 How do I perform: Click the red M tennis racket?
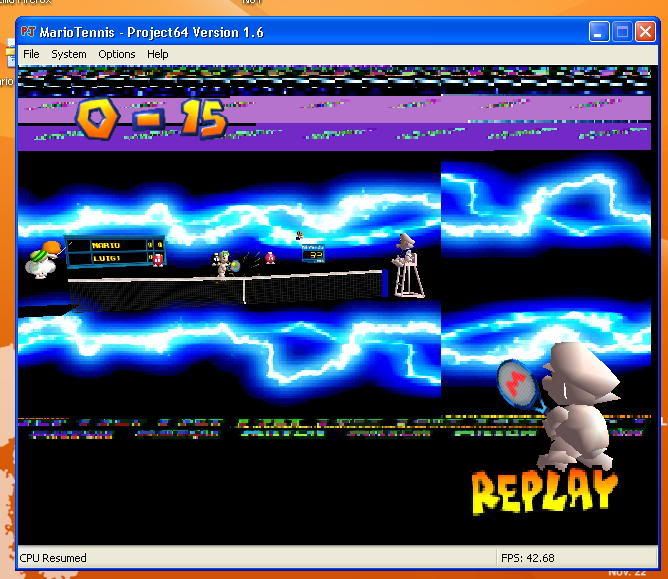click(516, 383)
